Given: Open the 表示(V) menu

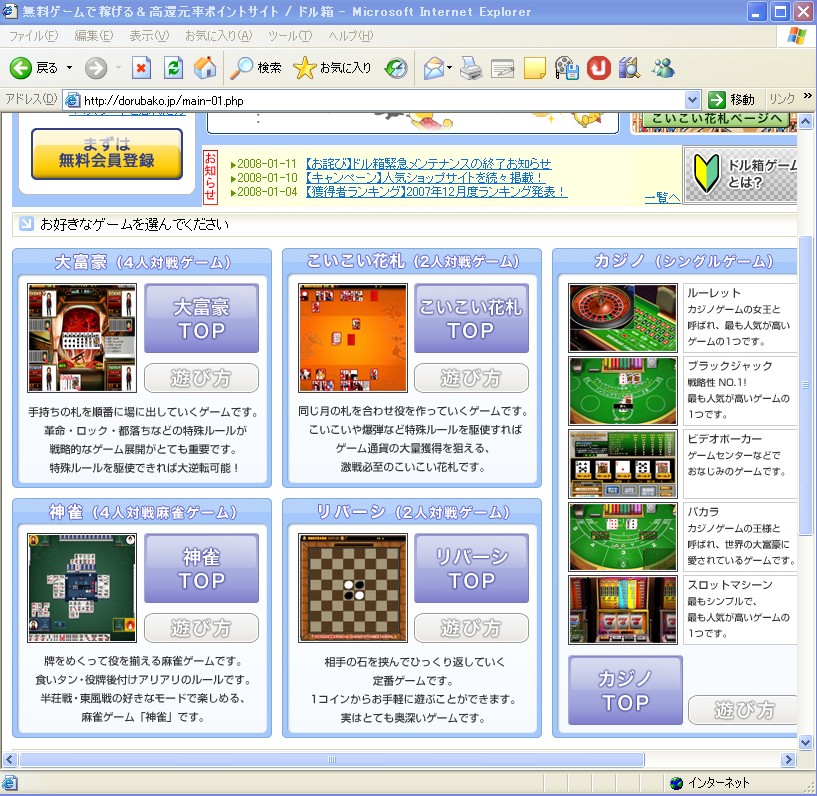Looking at the screenshot, I should point(149,35).
